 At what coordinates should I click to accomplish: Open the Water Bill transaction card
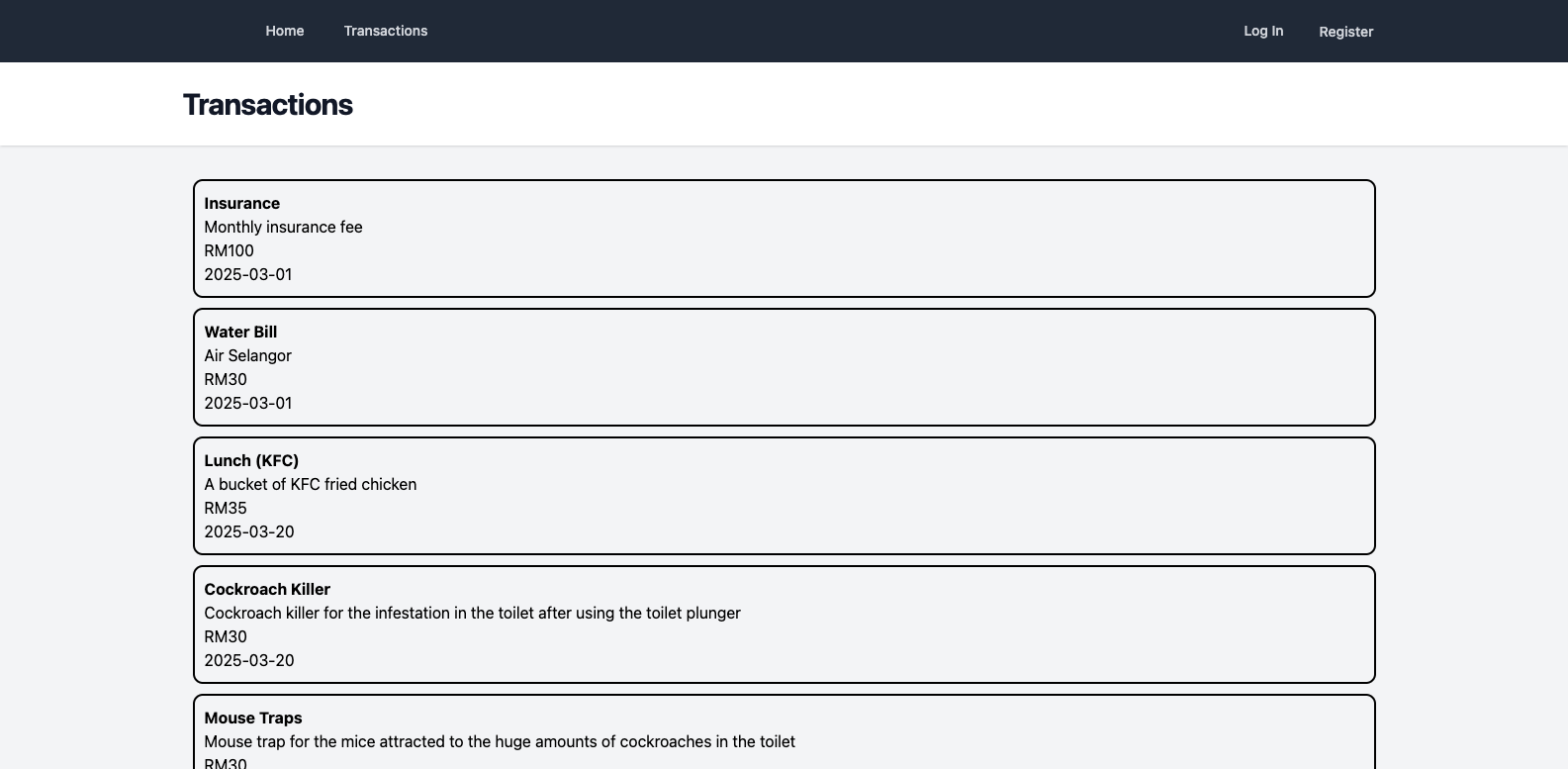click(x=784, y=367)
